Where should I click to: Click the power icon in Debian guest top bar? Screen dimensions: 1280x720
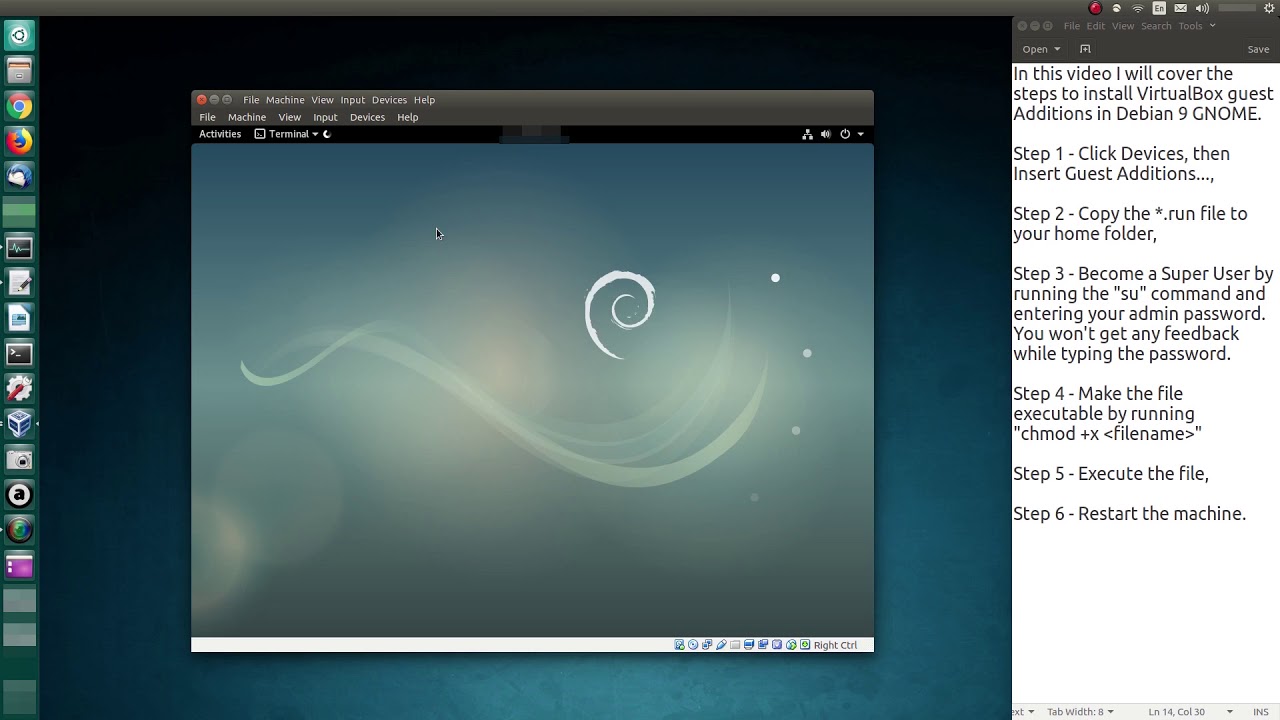point(845,134)
